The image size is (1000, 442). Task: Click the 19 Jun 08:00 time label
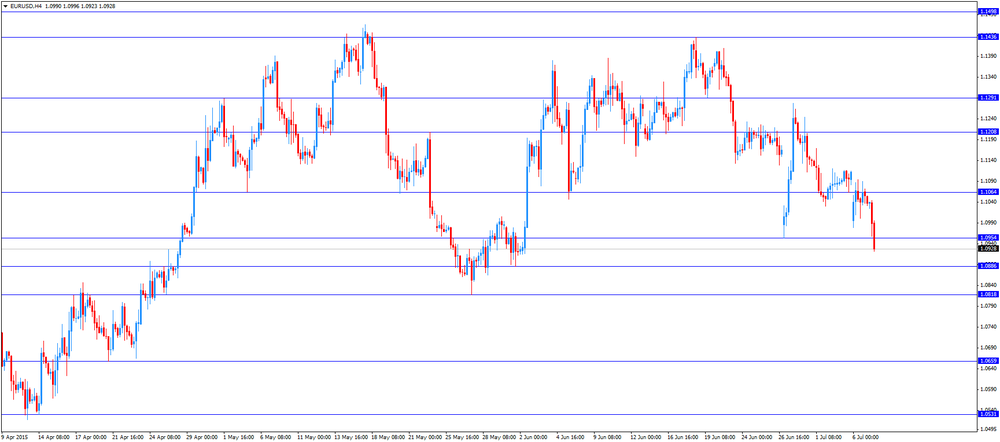(719, 438)
